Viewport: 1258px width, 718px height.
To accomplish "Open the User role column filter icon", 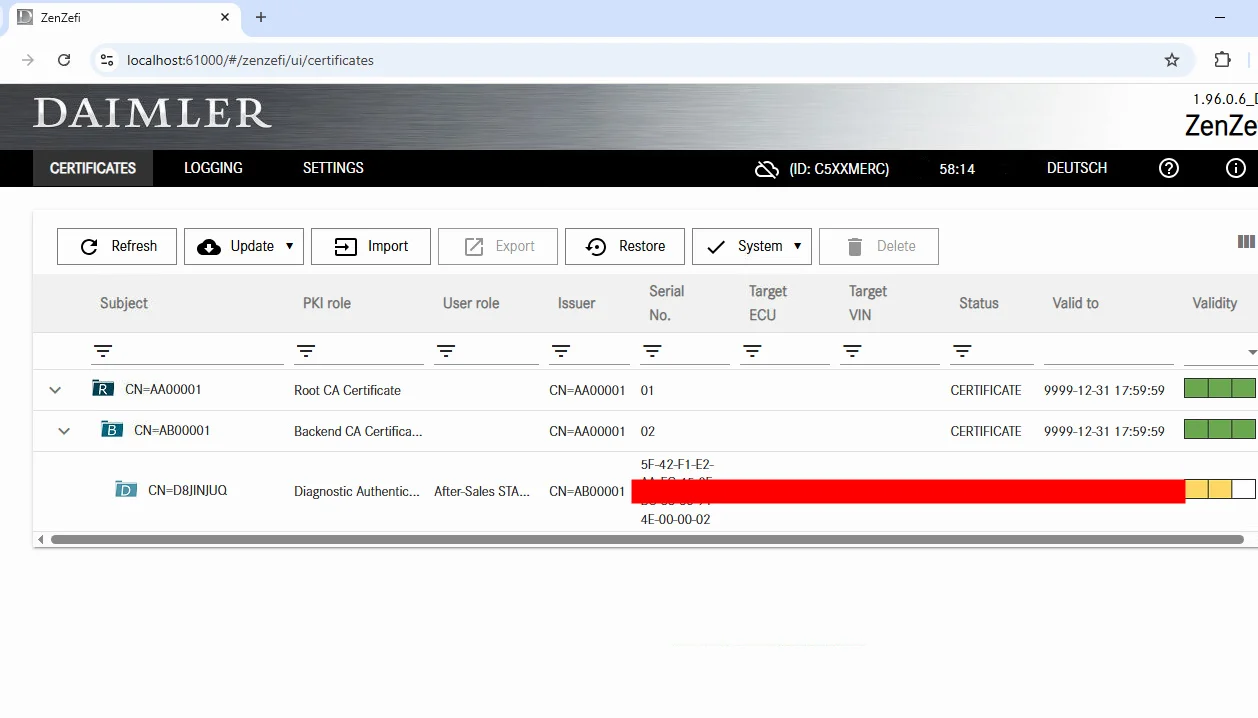I will point(446,351).
